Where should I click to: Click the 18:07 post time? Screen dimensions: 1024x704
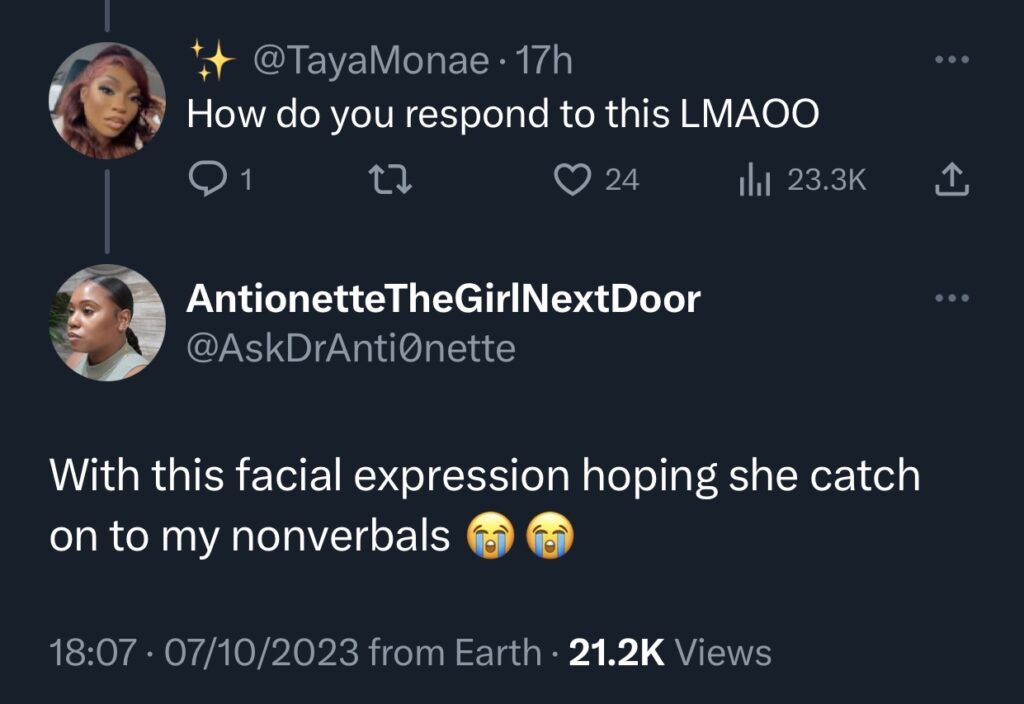(x=92, y=653)
